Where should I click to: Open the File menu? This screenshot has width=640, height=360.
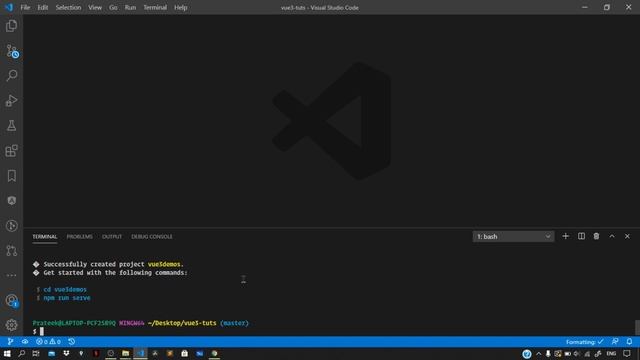[x=25, y=7]
